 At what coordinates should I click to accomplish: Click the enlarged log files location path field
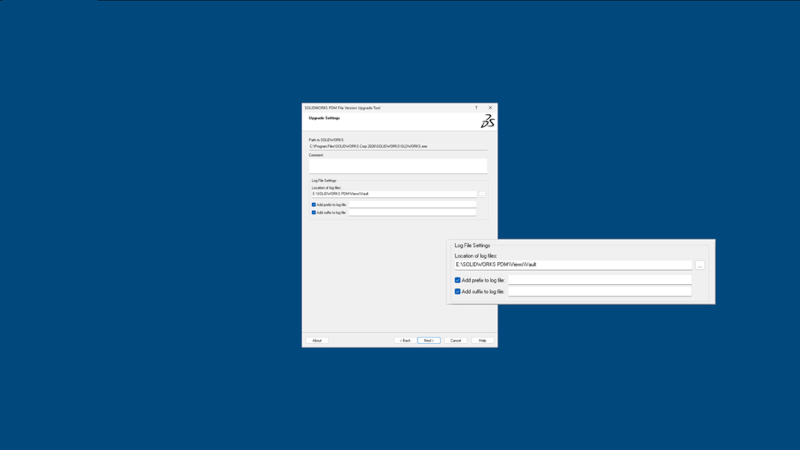coord(572,265)
